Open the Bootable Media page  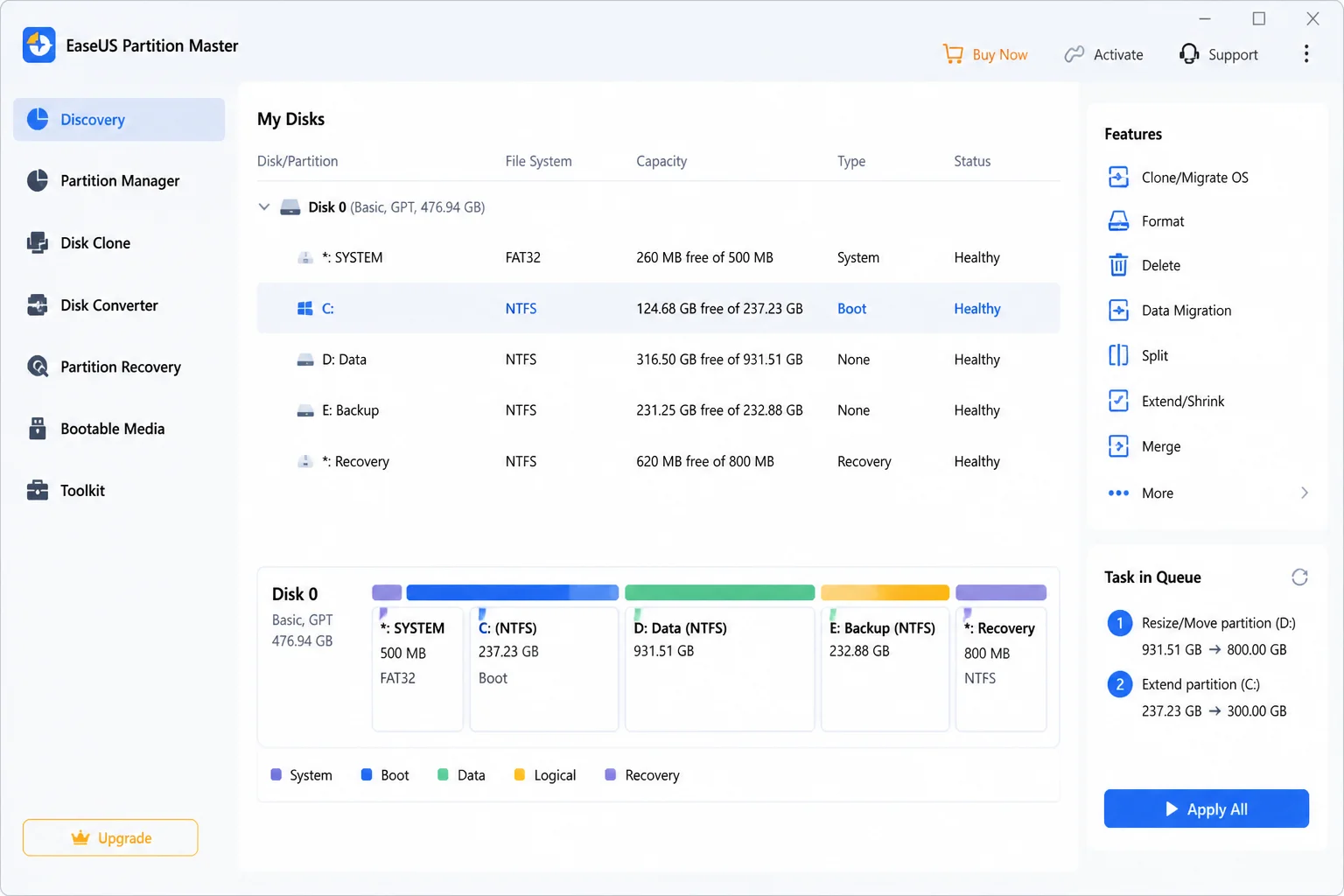(x=119, y=429)
